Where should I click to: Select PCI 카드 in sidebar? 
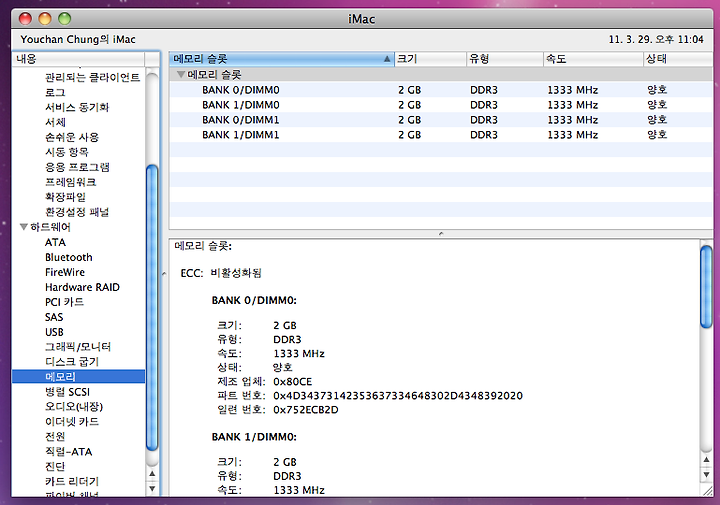pyautogui.click(x=64, y=302)
